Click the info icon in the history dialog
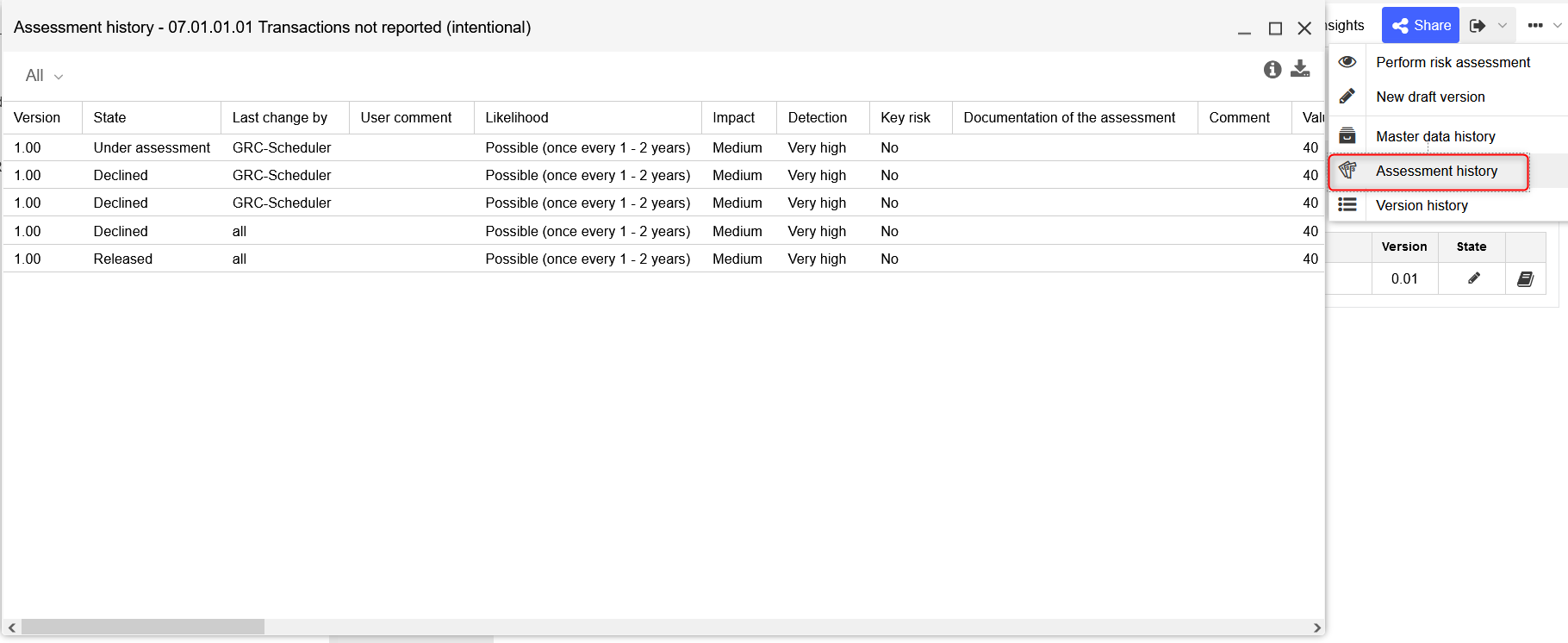Screen dimensions: 1568x643 [x=1272, y=70]
